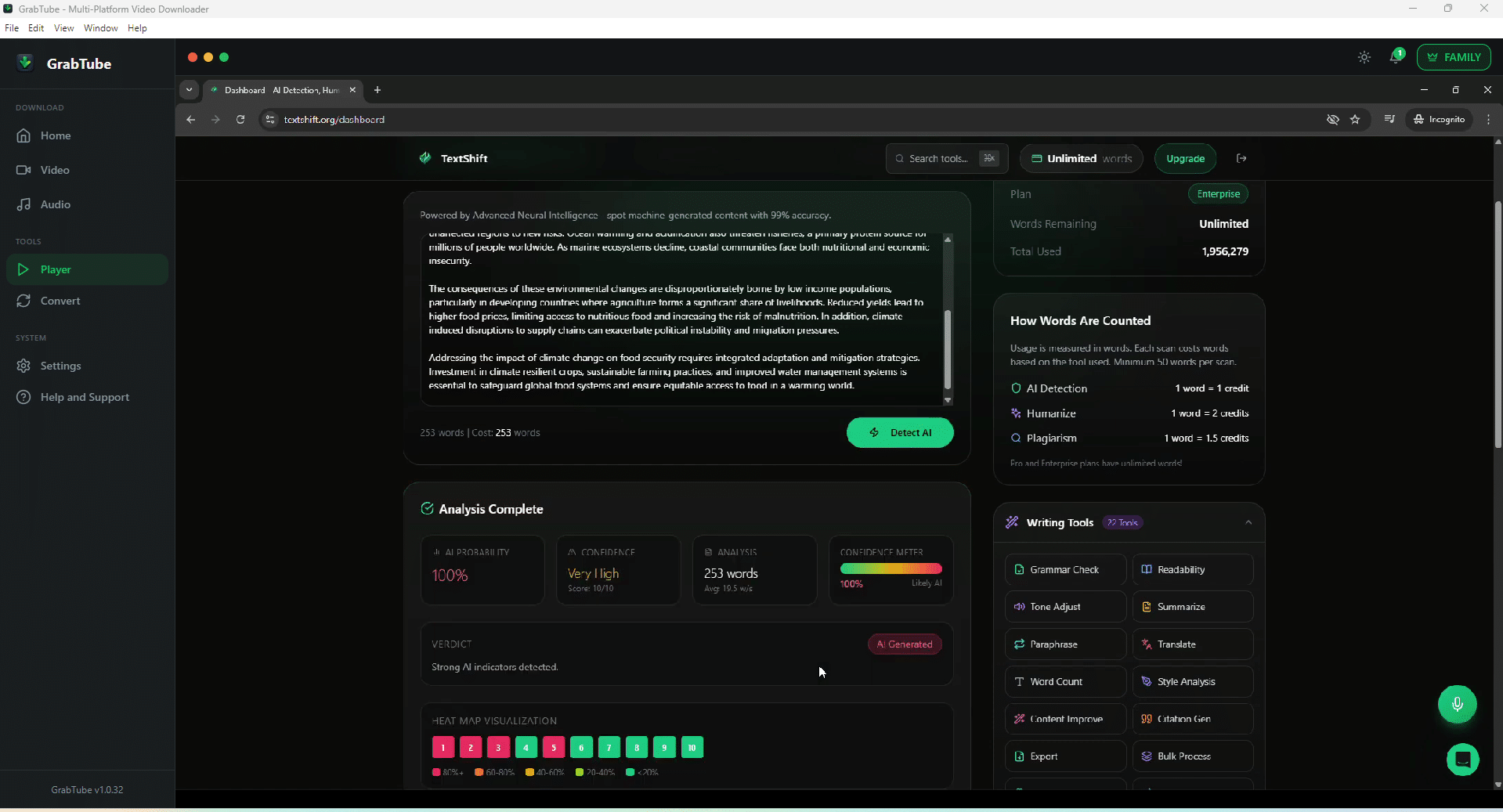Click the tracking protection eye icon
This screenshot has height=812, width=1503.
click(x=1332, y=120)
